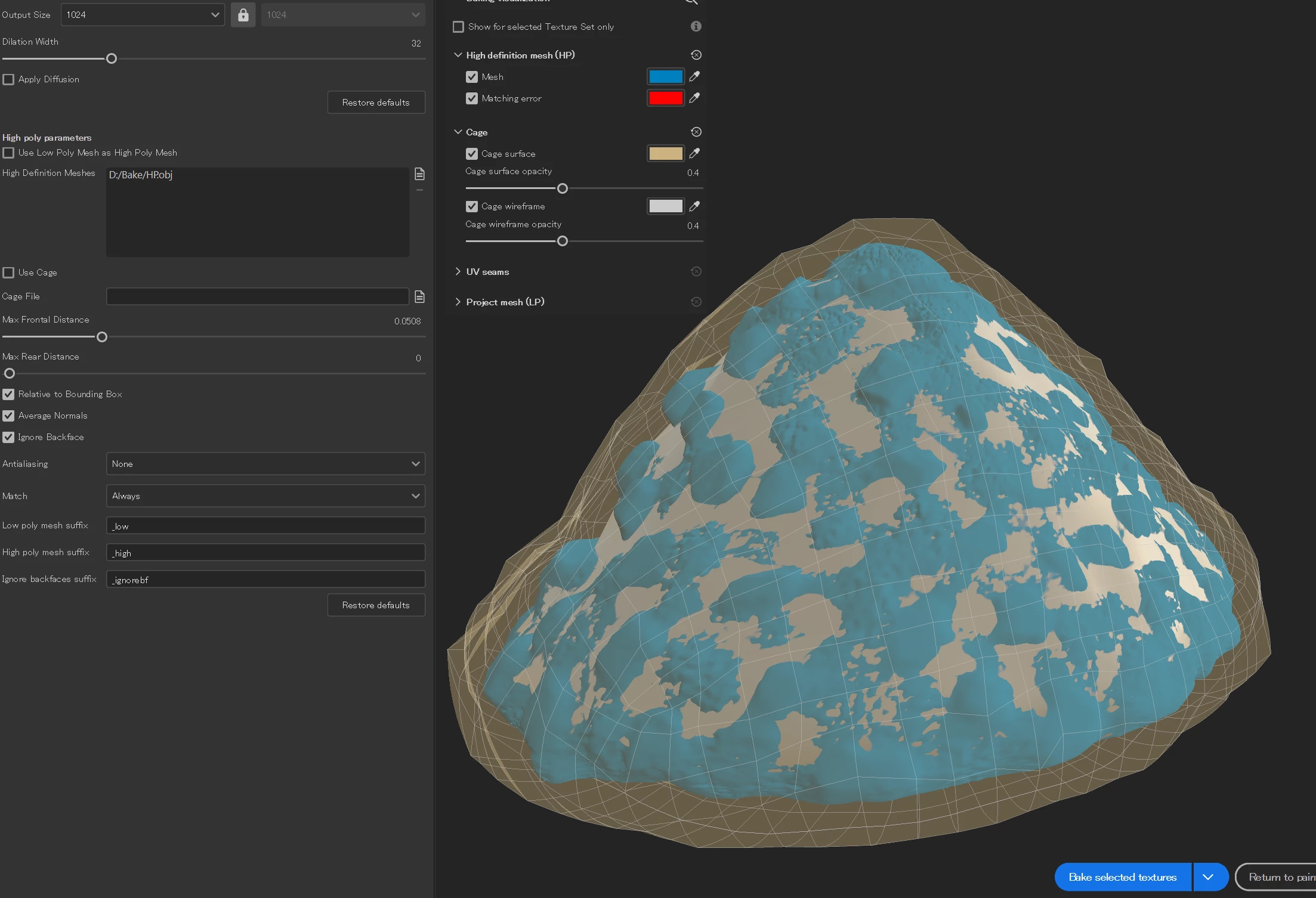1316x898 pixels.
Task: Click info icon beside Texture Set option
Action: point(696,26)
